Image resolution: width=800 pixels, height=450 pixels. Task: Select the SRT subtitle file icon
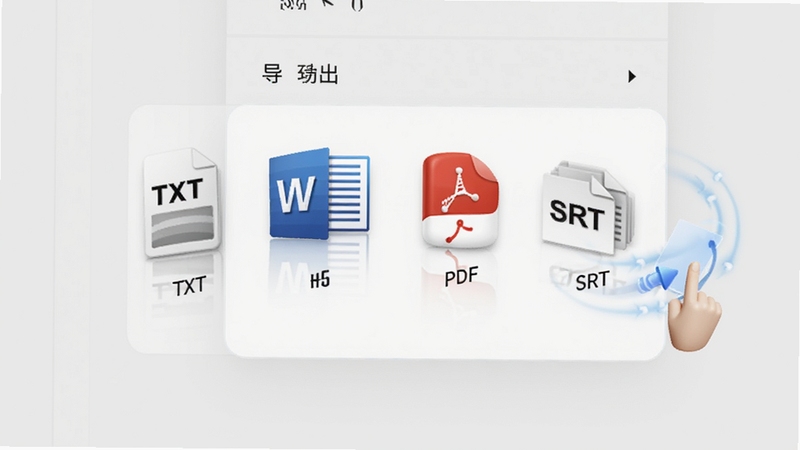pos(587,207)
